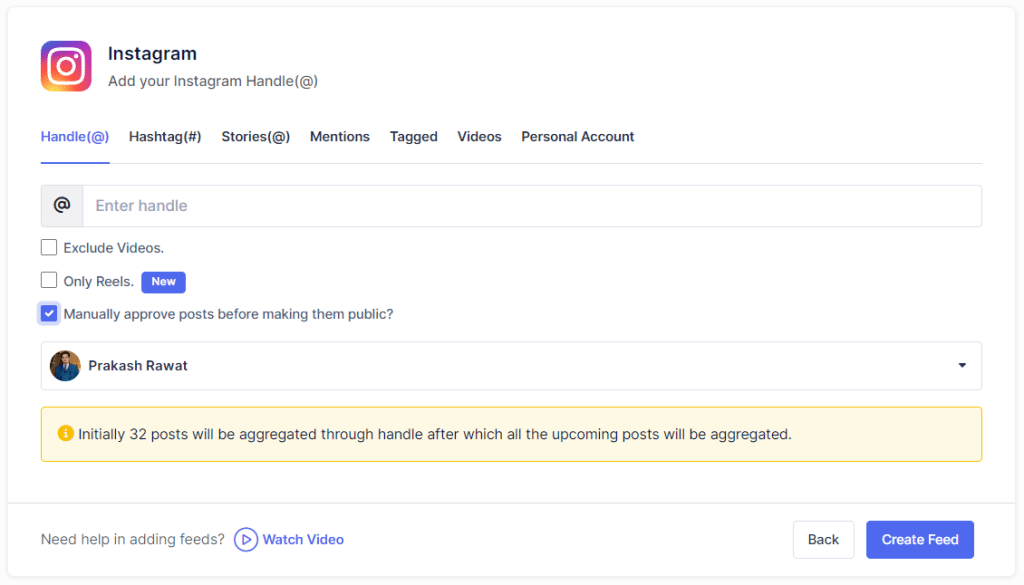1024x585 pixels.
Task: Click the @ symbol before handle field
Action: coord(62,205)
